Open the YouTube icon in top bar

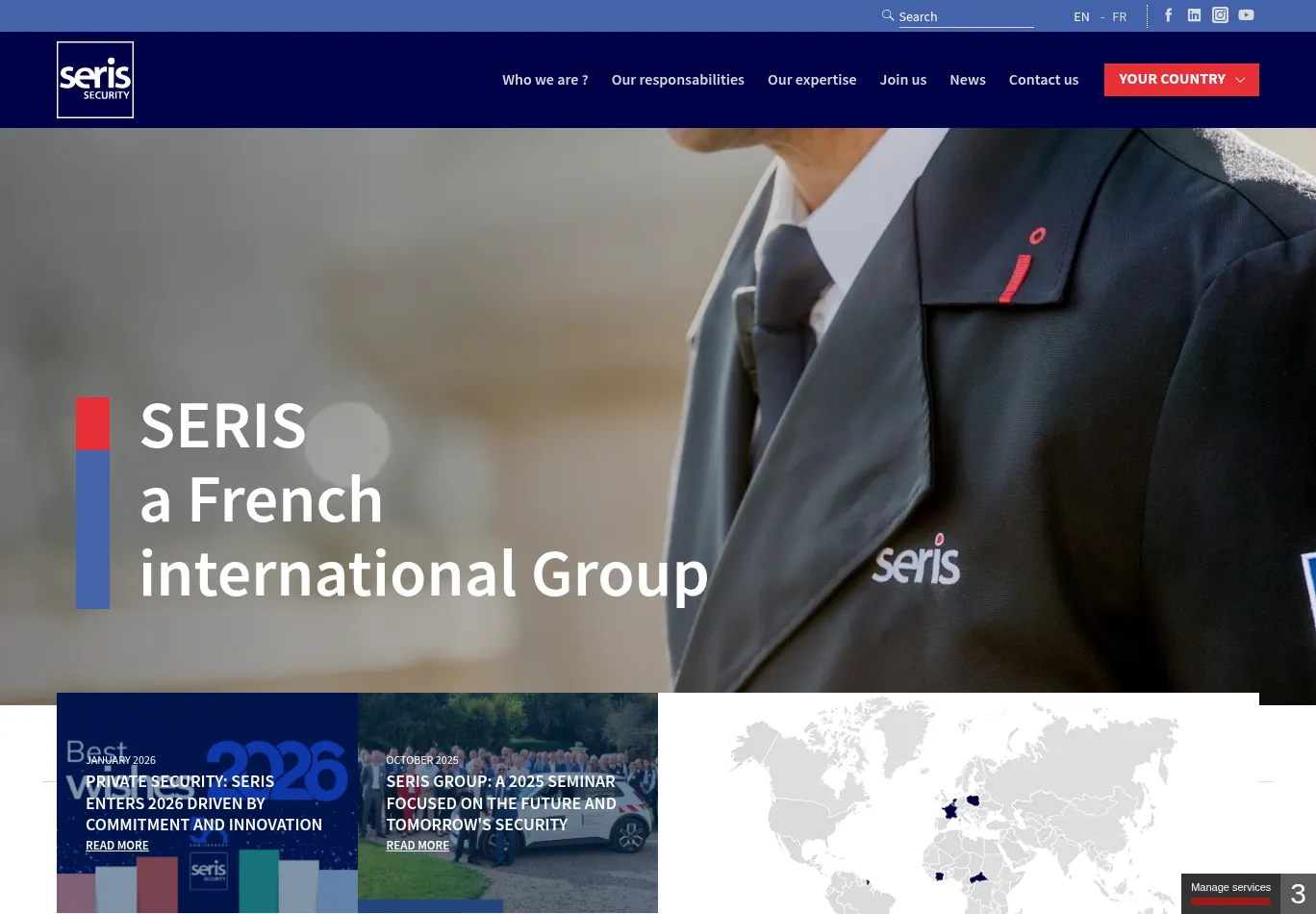pos(1246,15)
